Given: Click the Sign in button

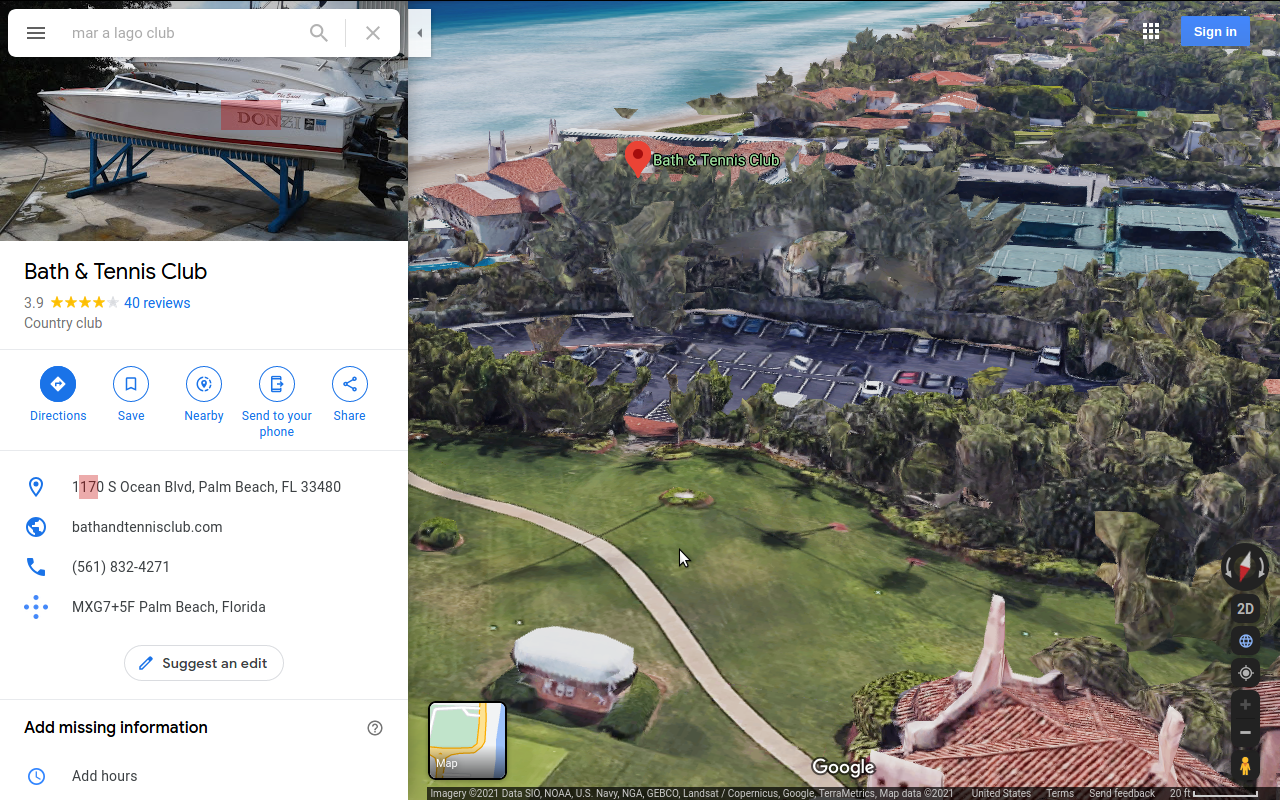Looking at the screenshot, I should [x=1215, y=31].
